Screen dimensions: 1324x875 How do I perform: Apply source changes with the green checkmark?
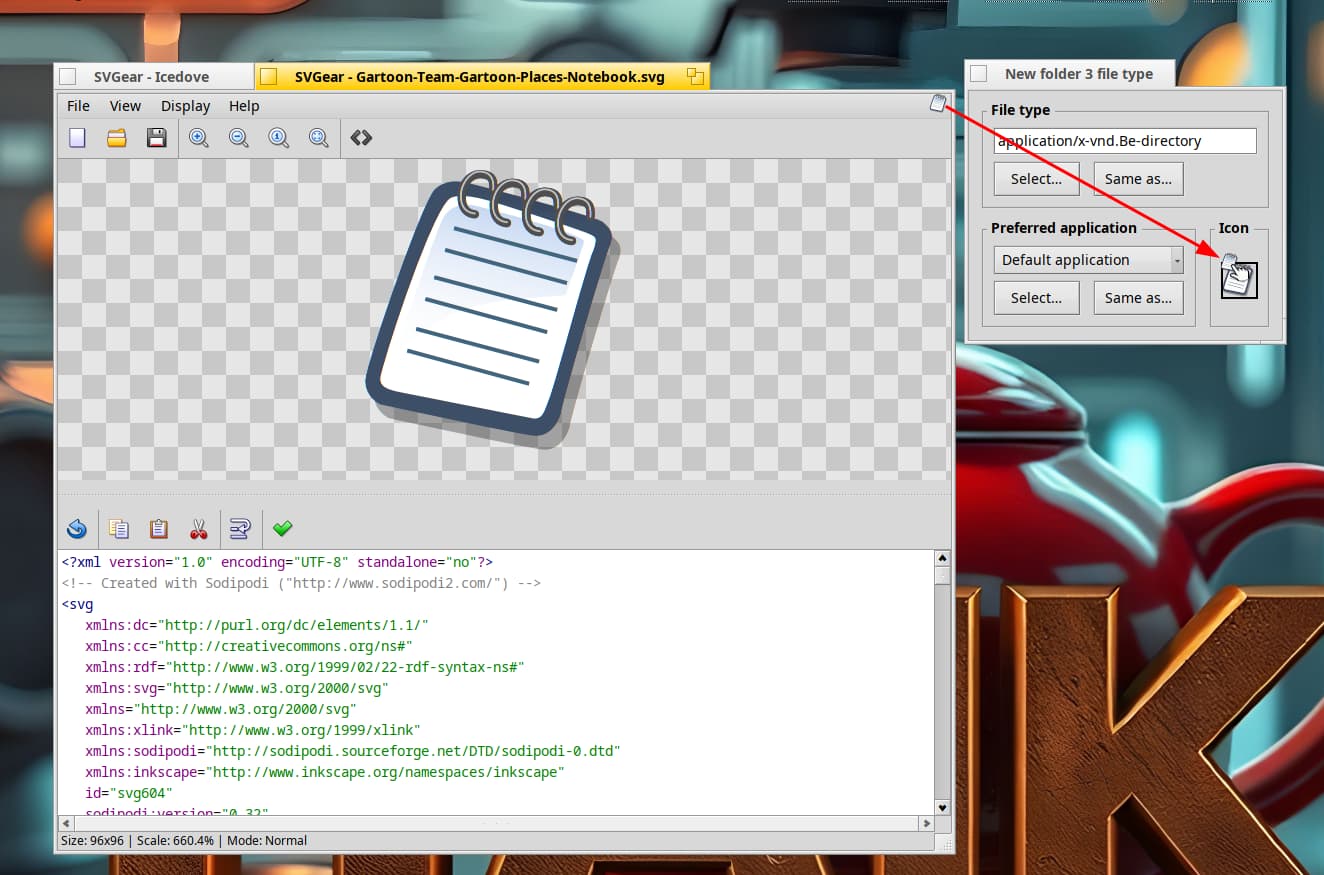tap(282, 528)
